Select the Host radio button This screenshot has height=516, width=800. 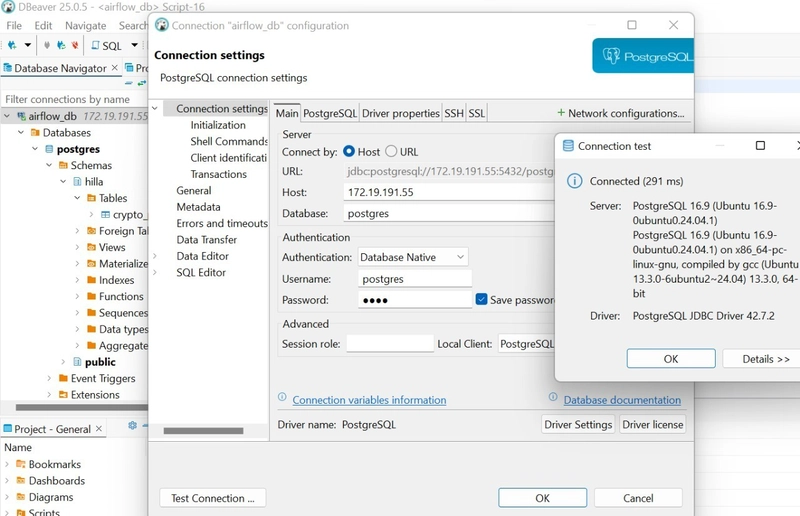point(349,151)
